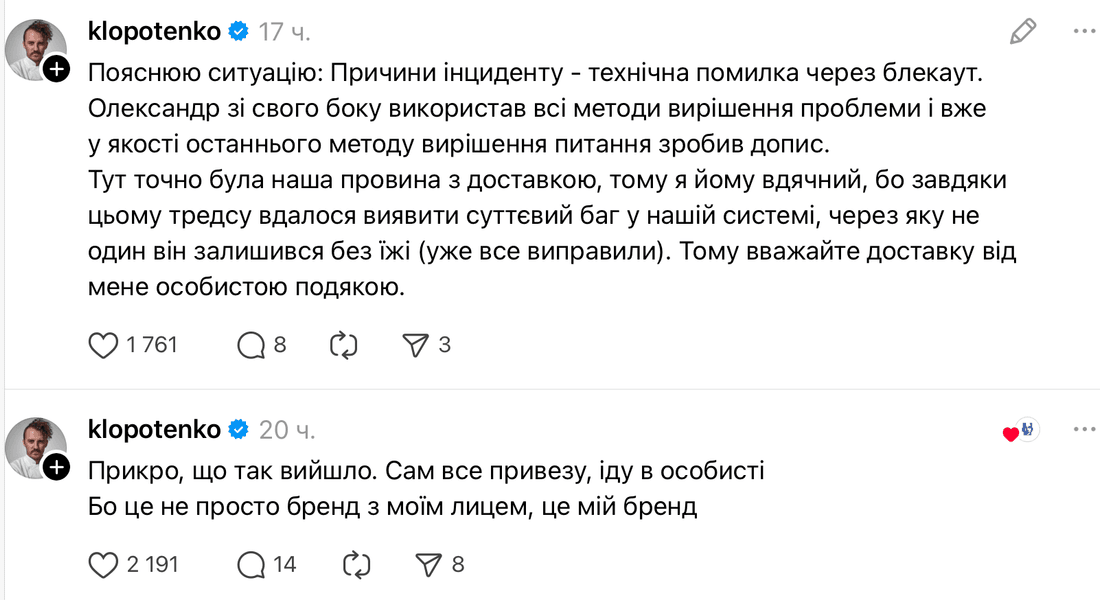Open the first post's three-dot menu
Screen dimensions: 1100x600
[1084, 31]
